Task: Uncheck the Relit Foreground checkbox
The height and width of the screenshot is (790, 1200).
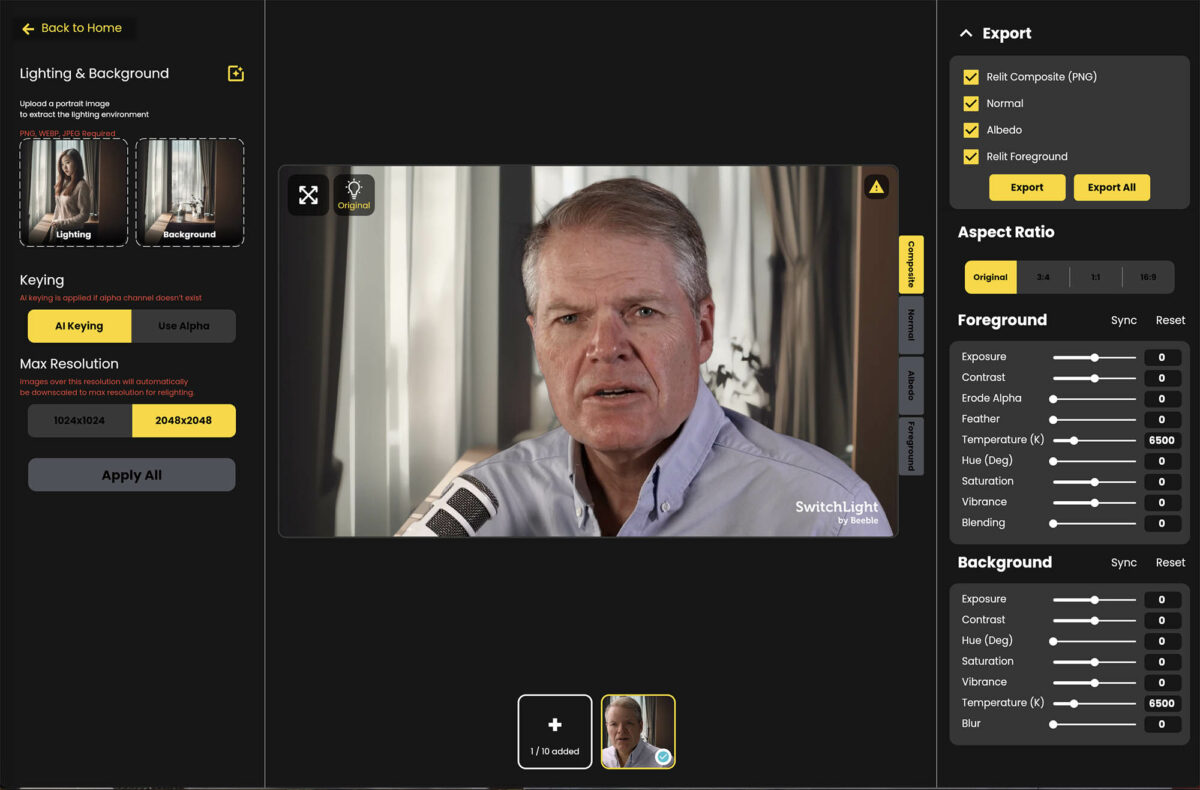Action: [970, 157]
